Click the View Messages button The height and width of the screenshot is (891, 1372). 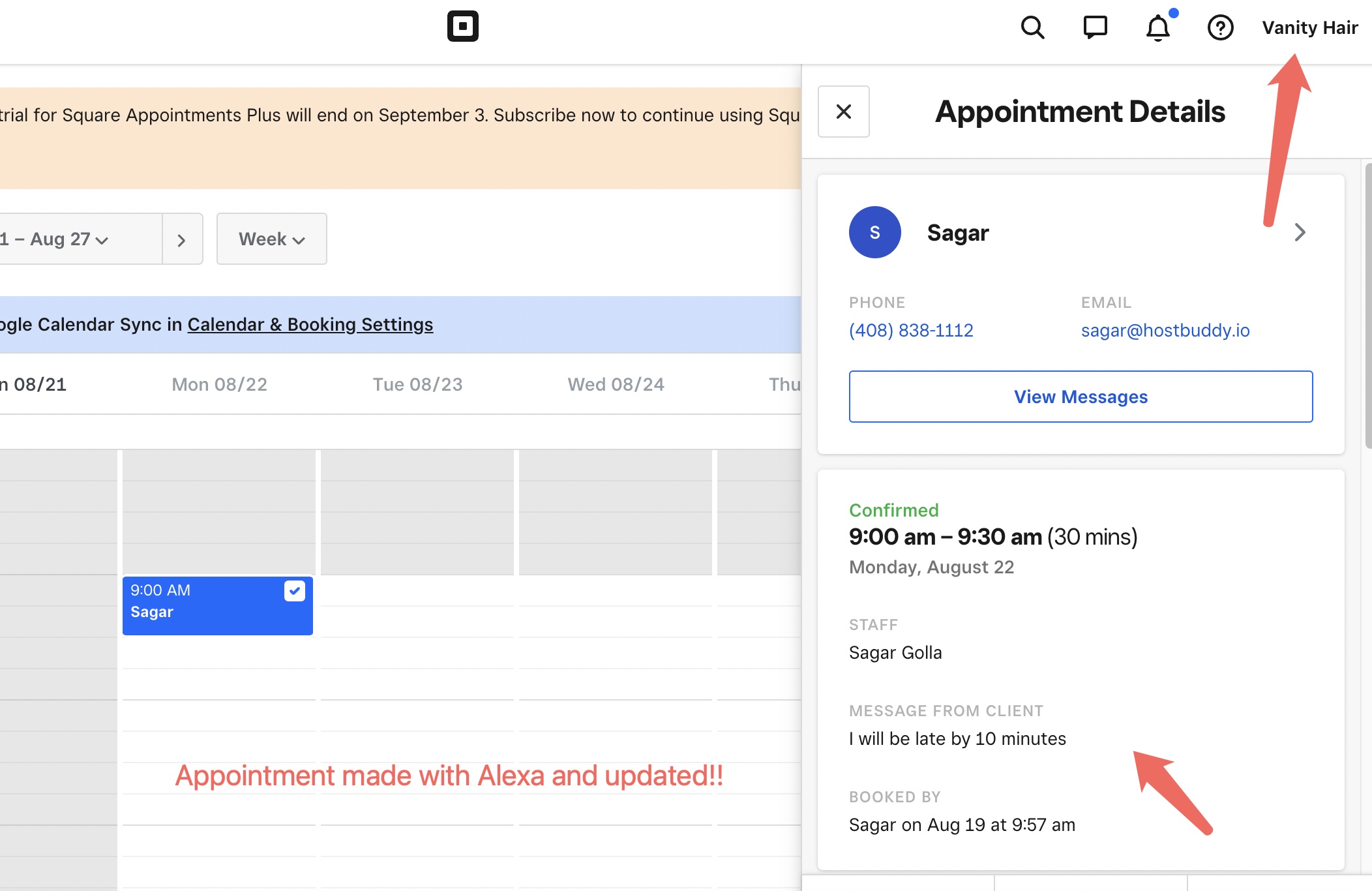click(x=1081, y=397)
